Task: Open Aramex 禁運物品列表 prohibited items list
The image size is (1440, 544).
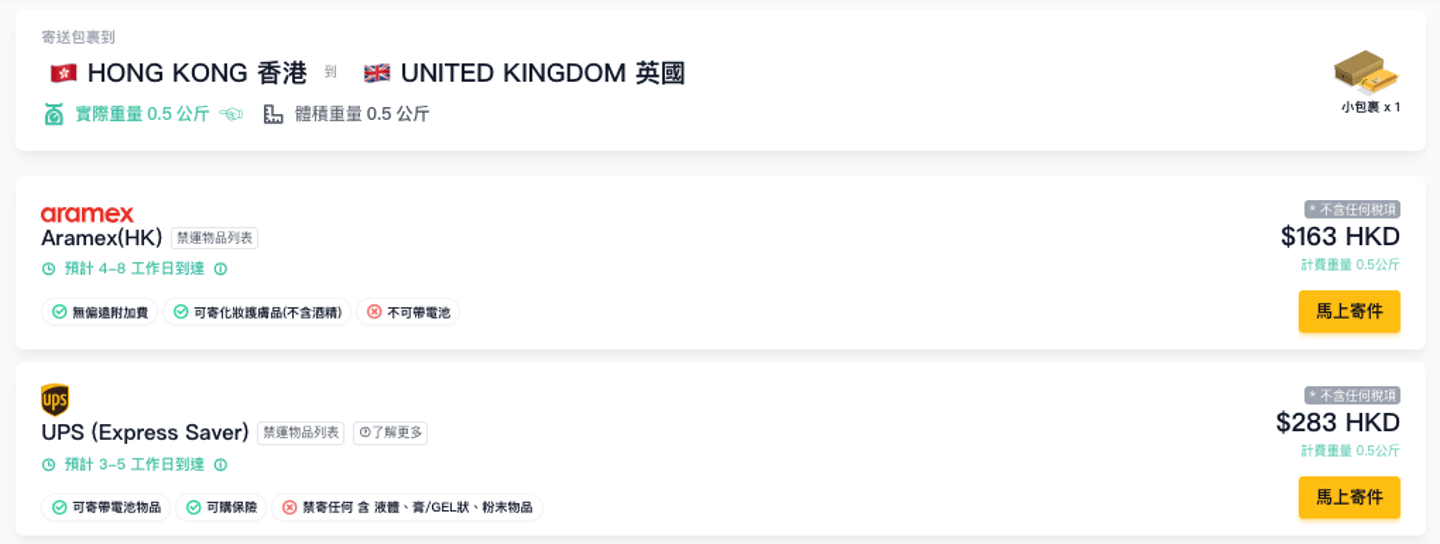Action: (x=215, y=238)
